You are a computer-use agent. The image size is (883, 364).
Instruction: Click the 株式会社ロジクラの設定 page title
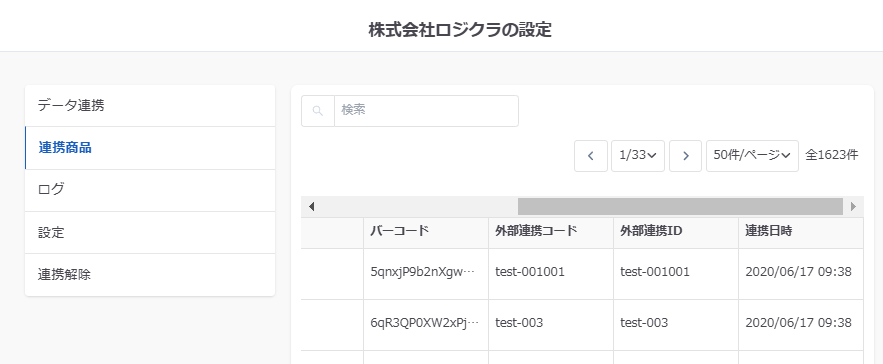pos(460,29)
